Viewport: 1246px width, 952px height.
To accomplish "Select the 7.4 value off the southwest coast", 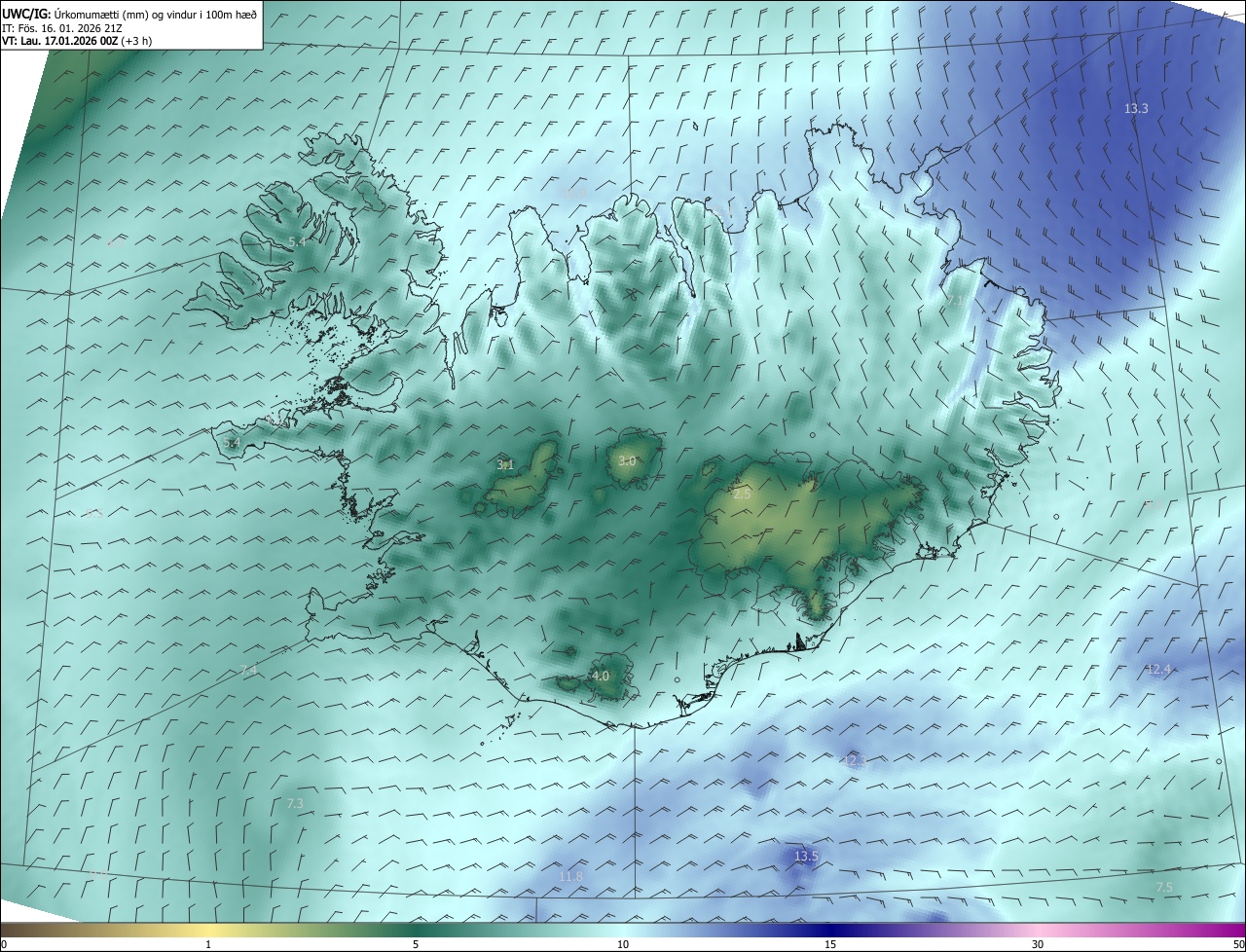I will (x=248, y=671).
